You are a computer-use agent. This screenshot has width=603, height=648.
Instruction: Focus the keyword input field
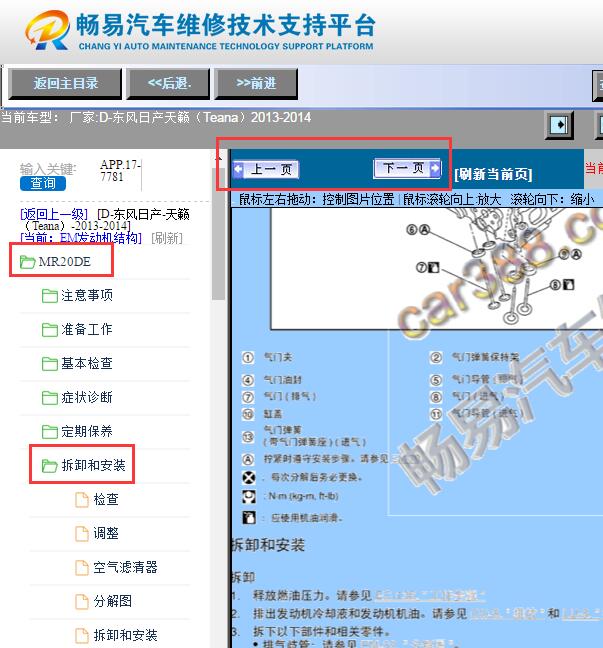[x=120, y=175]
